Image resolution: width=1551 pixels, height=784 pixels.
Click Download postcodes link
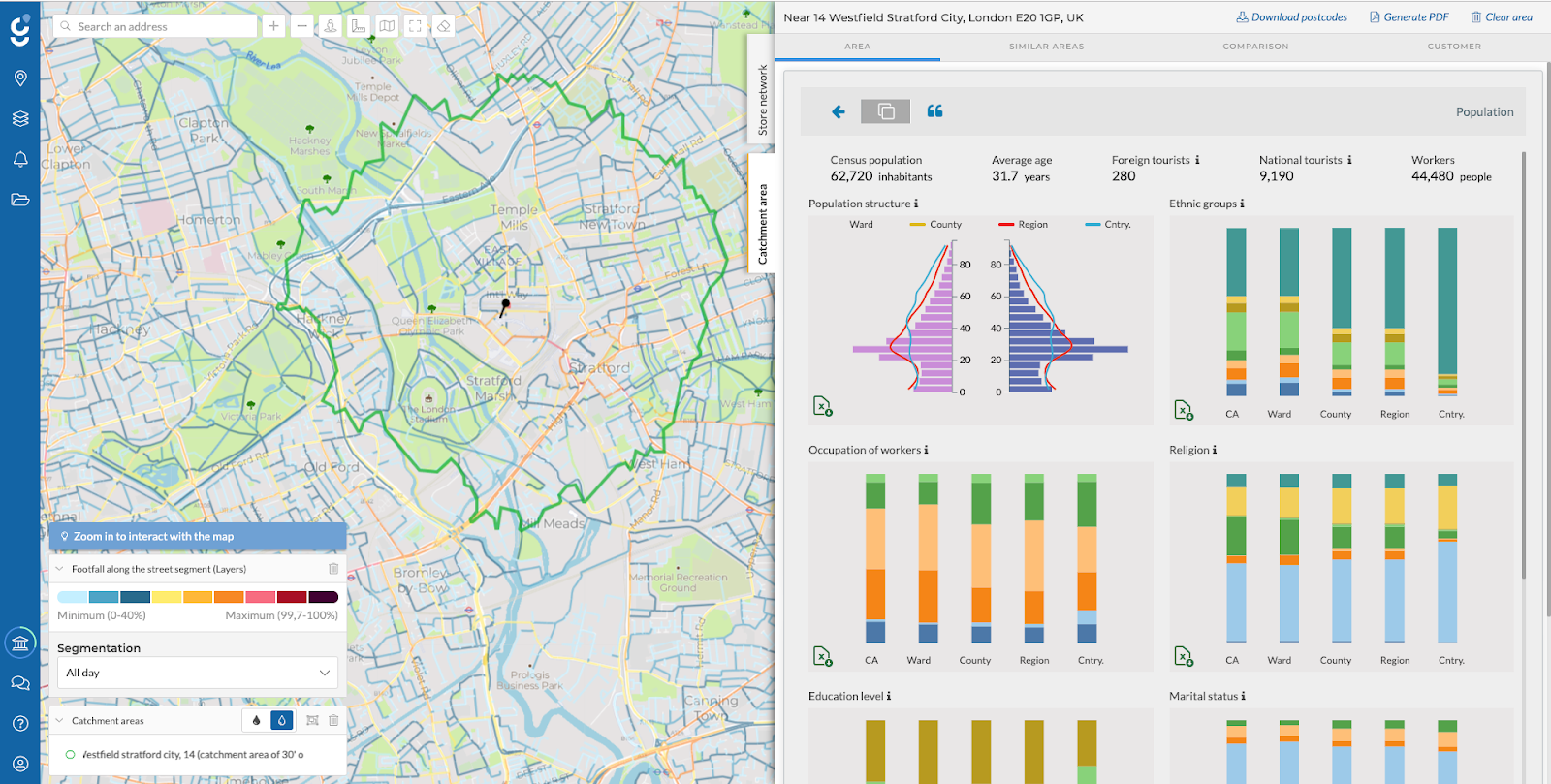pos(1291,17)
